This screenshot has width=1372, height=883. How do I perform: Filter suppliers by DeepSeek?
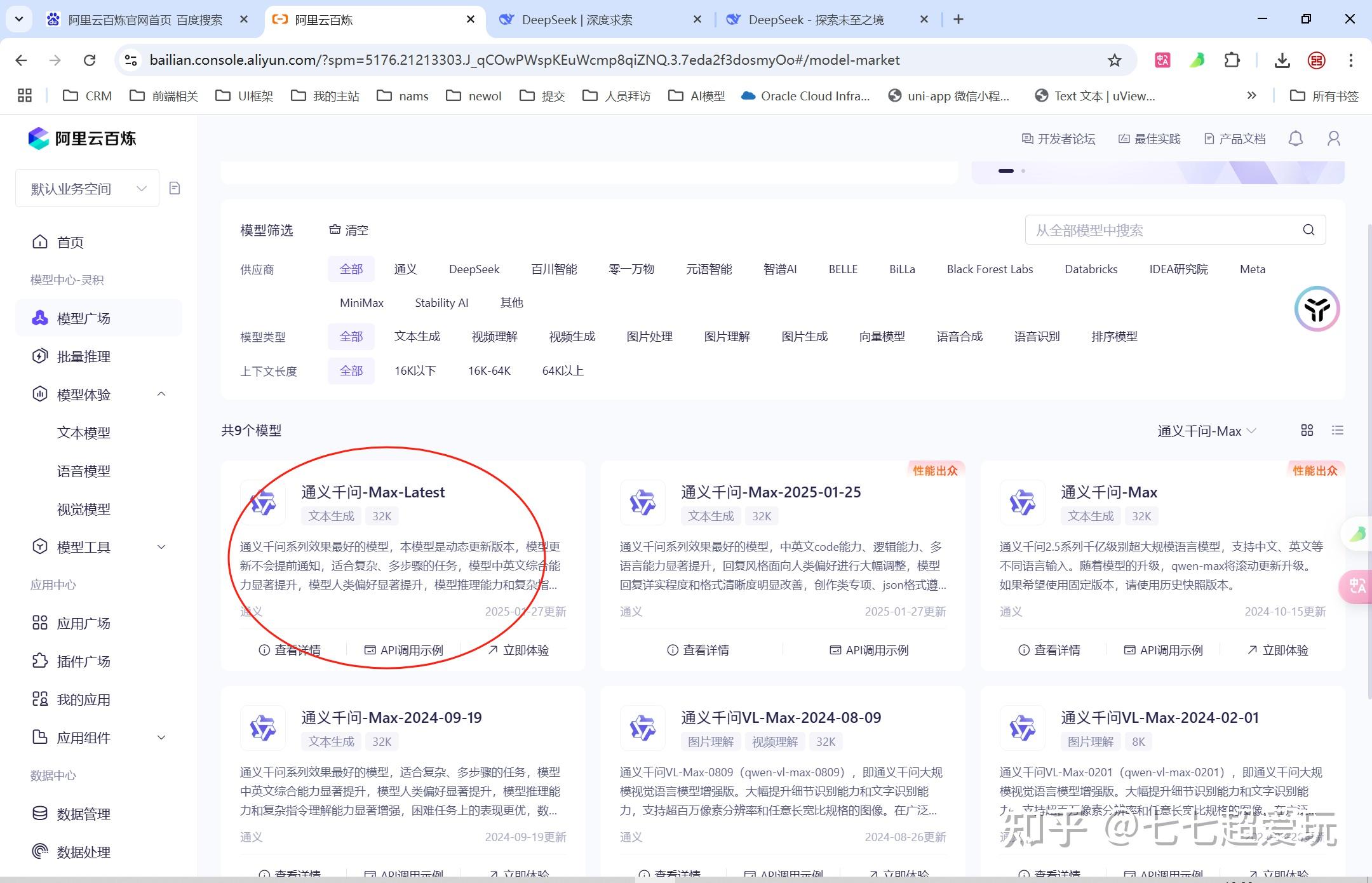[474, 269]
